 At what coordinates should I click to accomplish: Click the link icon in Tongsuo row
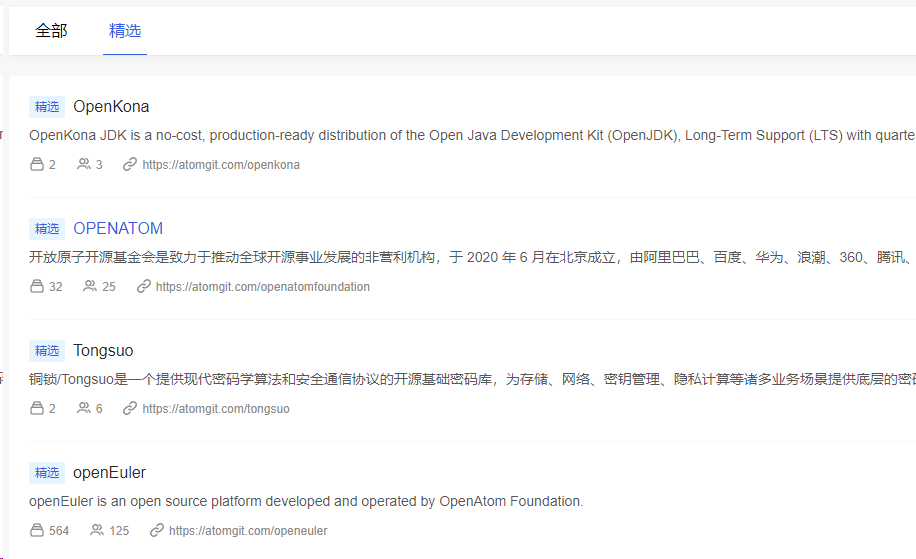[x=130, y=409]
